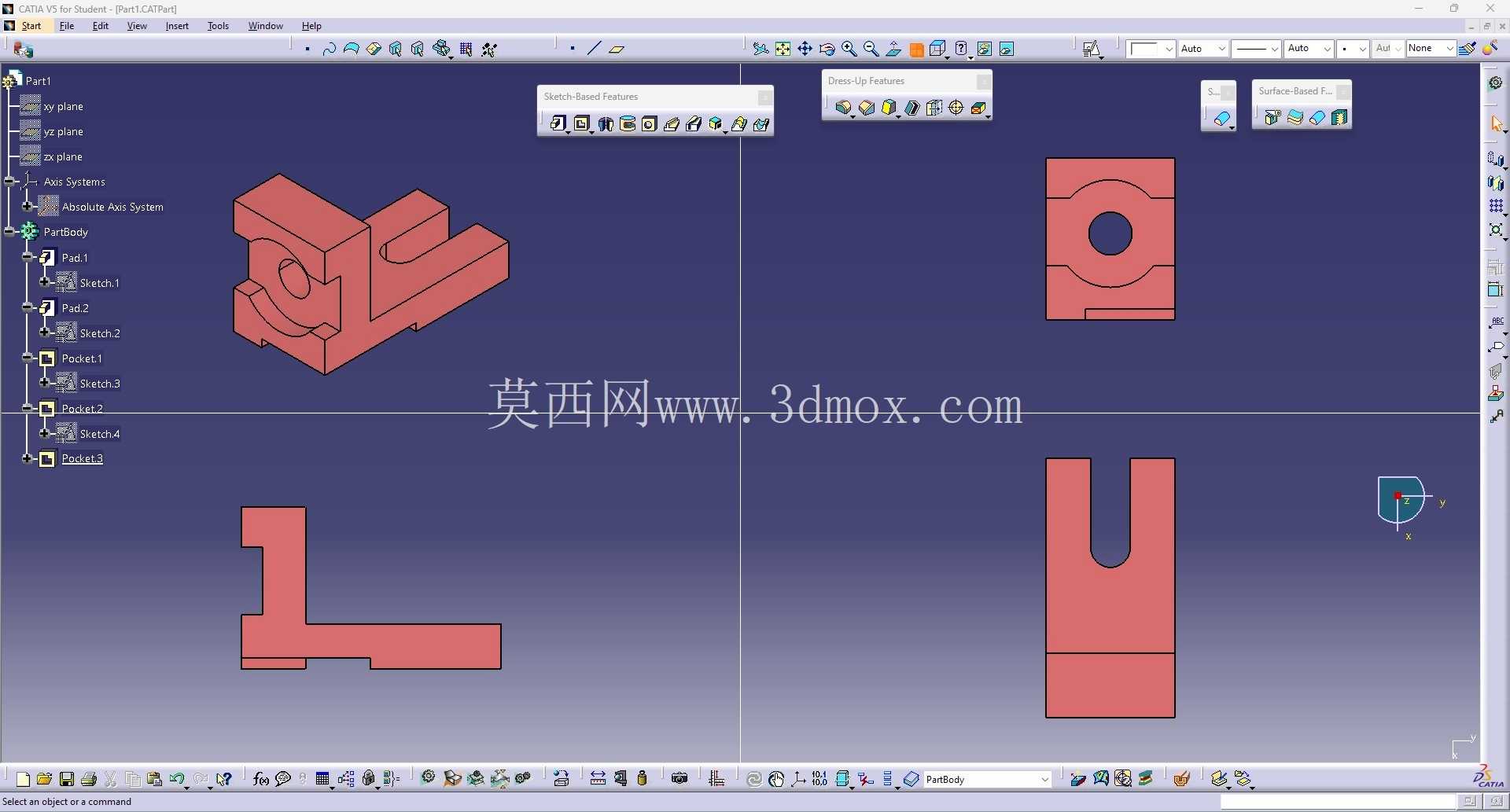Select Pocket.2 in the specification tree
1510x812 pixels.
pyautogui.click(x=83, y=408)
